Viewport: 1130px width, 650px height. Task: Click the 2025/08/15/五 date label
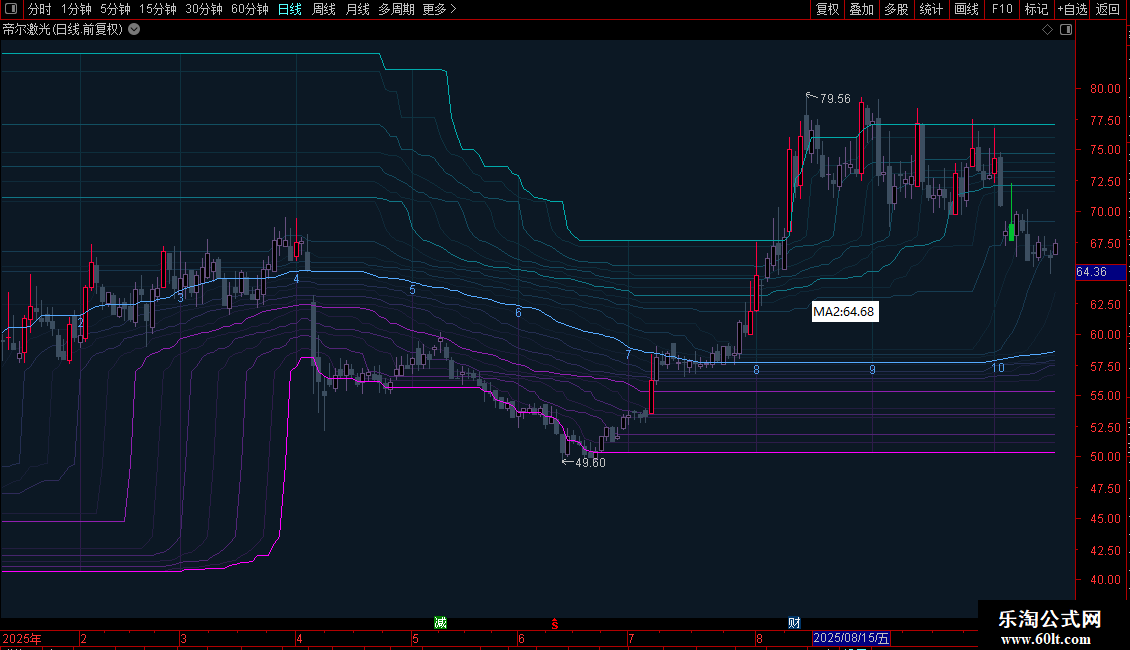[851, 638]
